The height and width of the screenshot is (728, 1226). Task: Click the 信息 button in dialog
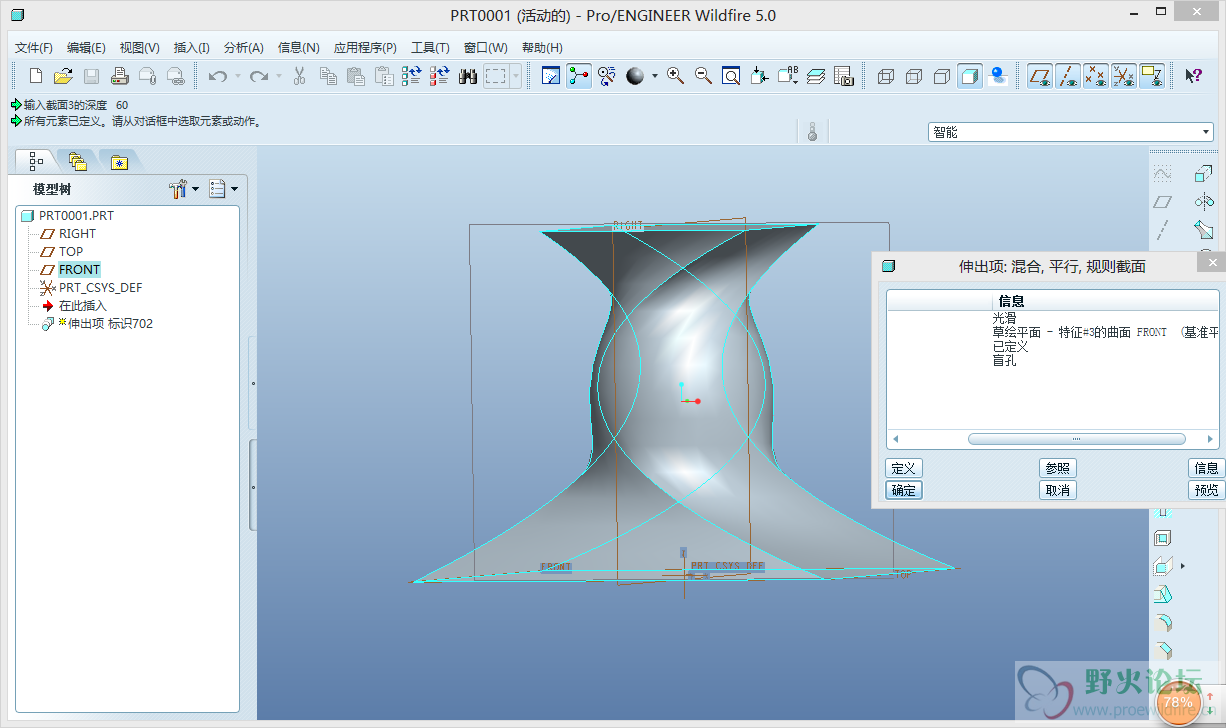coord(1207,468)
